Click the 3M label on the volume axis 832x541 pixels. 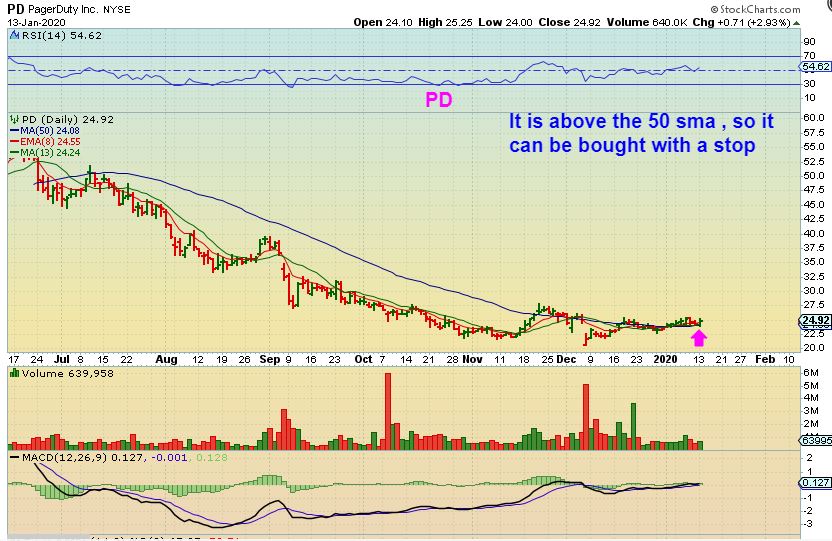click(811, 411)
